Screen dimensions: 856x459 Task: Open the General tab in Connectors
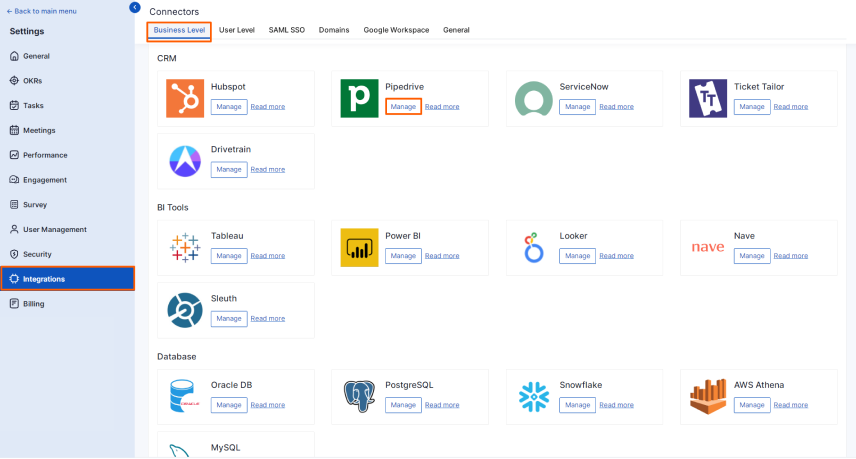456,30
